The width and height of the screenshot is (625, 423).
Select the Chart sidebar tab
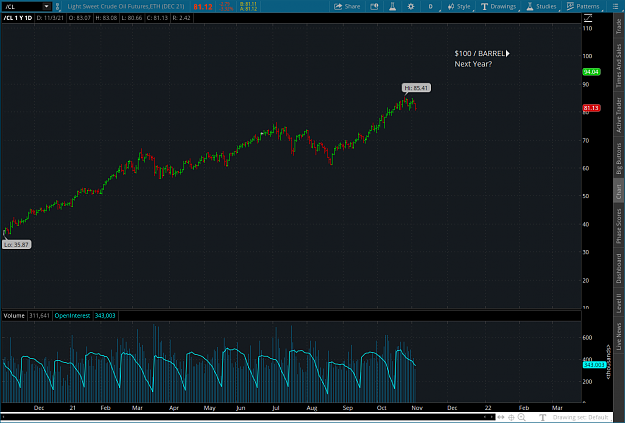click(619, 192)
